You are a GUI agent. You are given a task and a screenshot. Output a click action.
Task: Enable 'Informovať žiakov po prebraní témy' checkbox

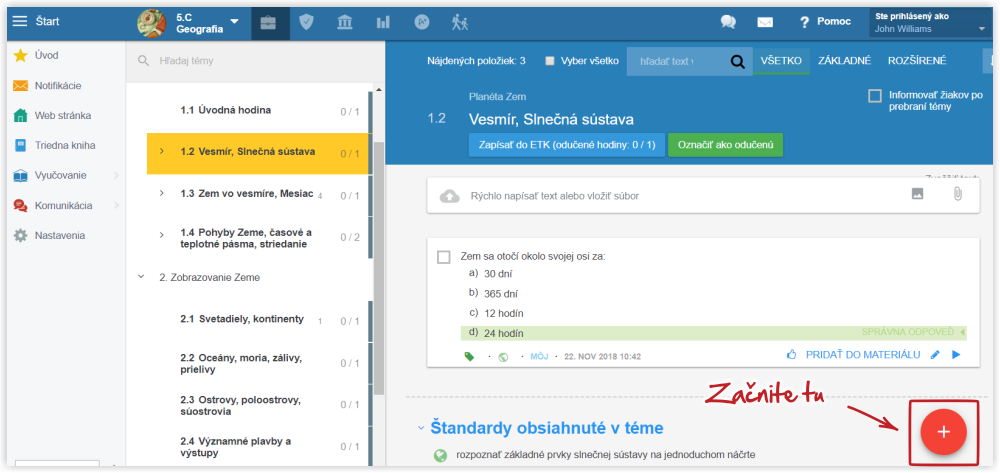875,96
